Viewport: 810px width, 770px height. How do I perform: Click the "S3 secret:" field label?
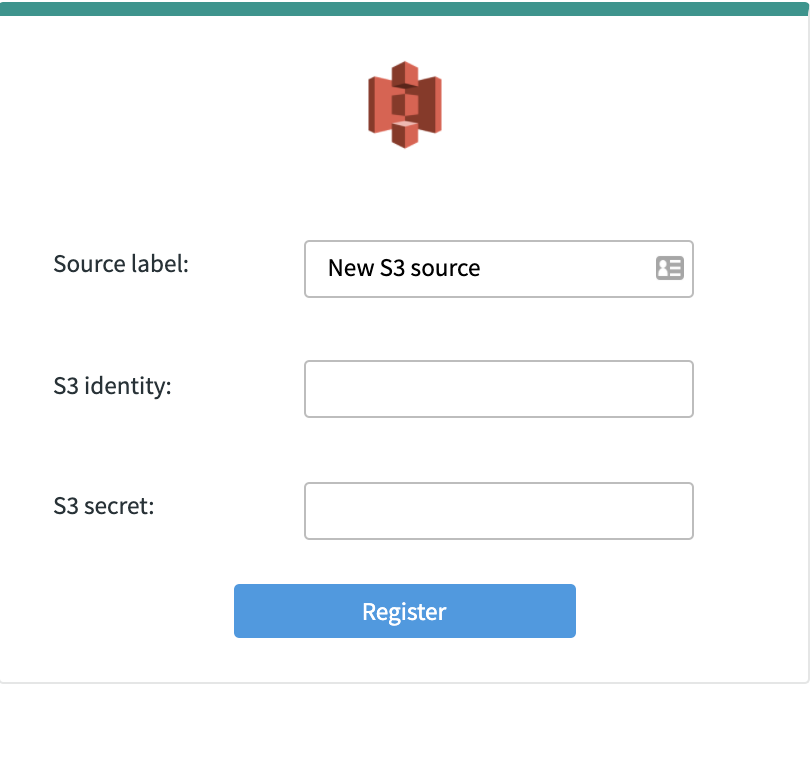(x=103, y=506)
